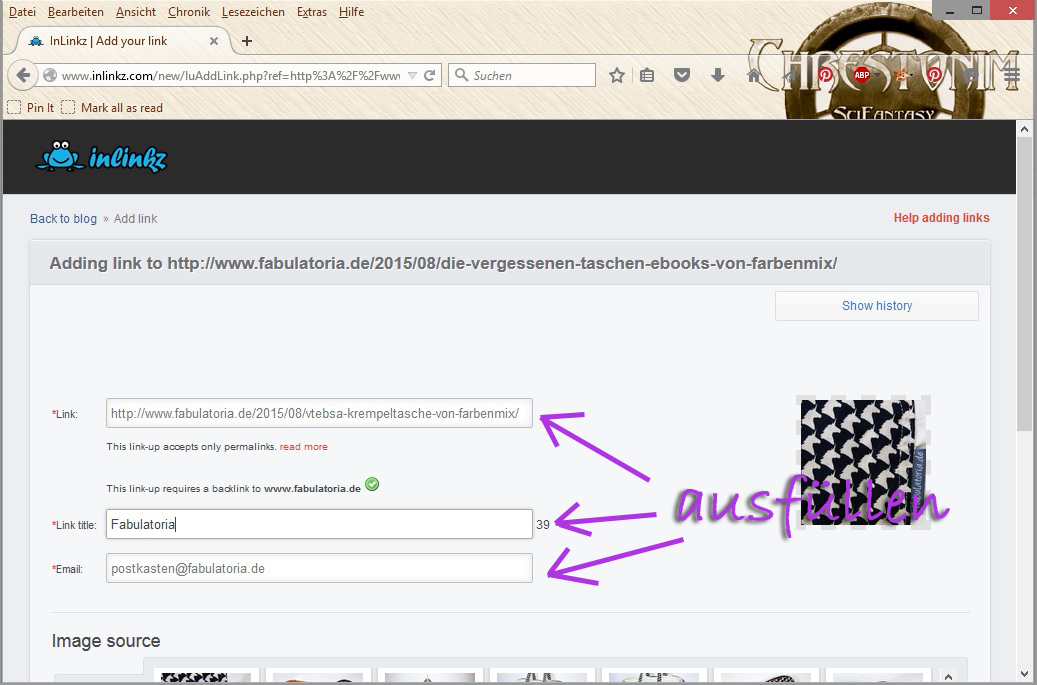
Task: Open a new tab with the plus button
Action: pyautogui.click(x=247, y=41)
